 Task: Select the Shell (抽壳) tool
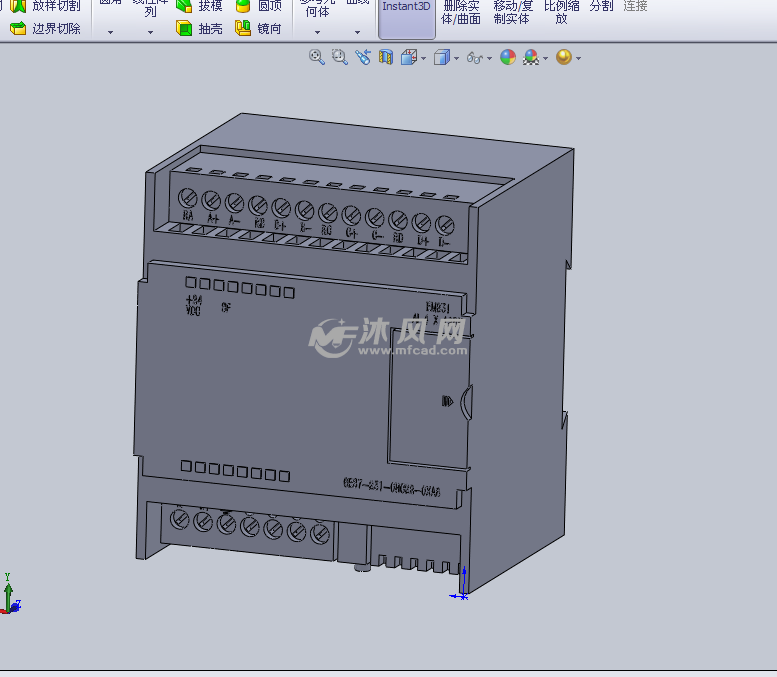pos(199,29)
